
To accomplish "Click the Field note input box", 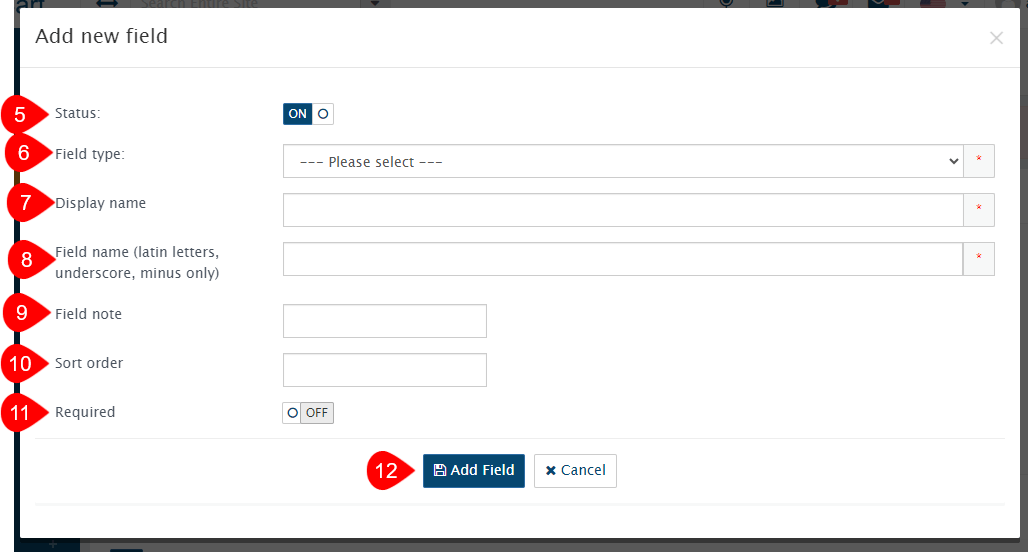I will tap(385, 321).
